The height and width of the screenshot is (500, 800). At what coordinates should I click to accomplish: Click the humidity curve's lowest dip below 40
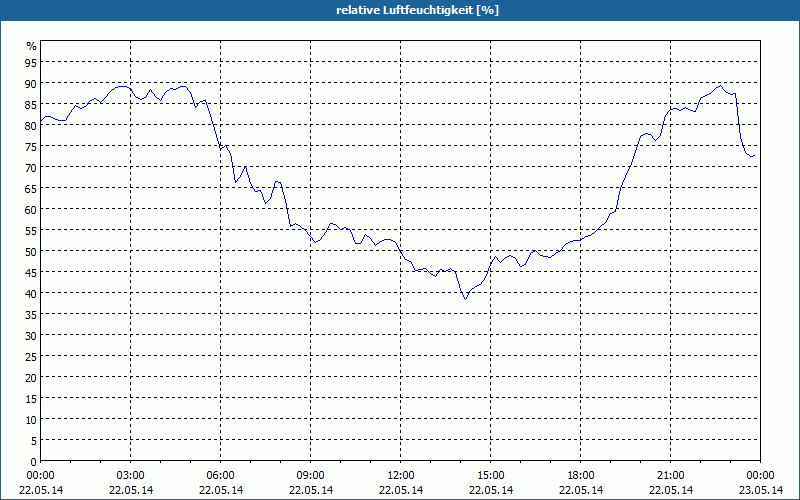(465, 298)
